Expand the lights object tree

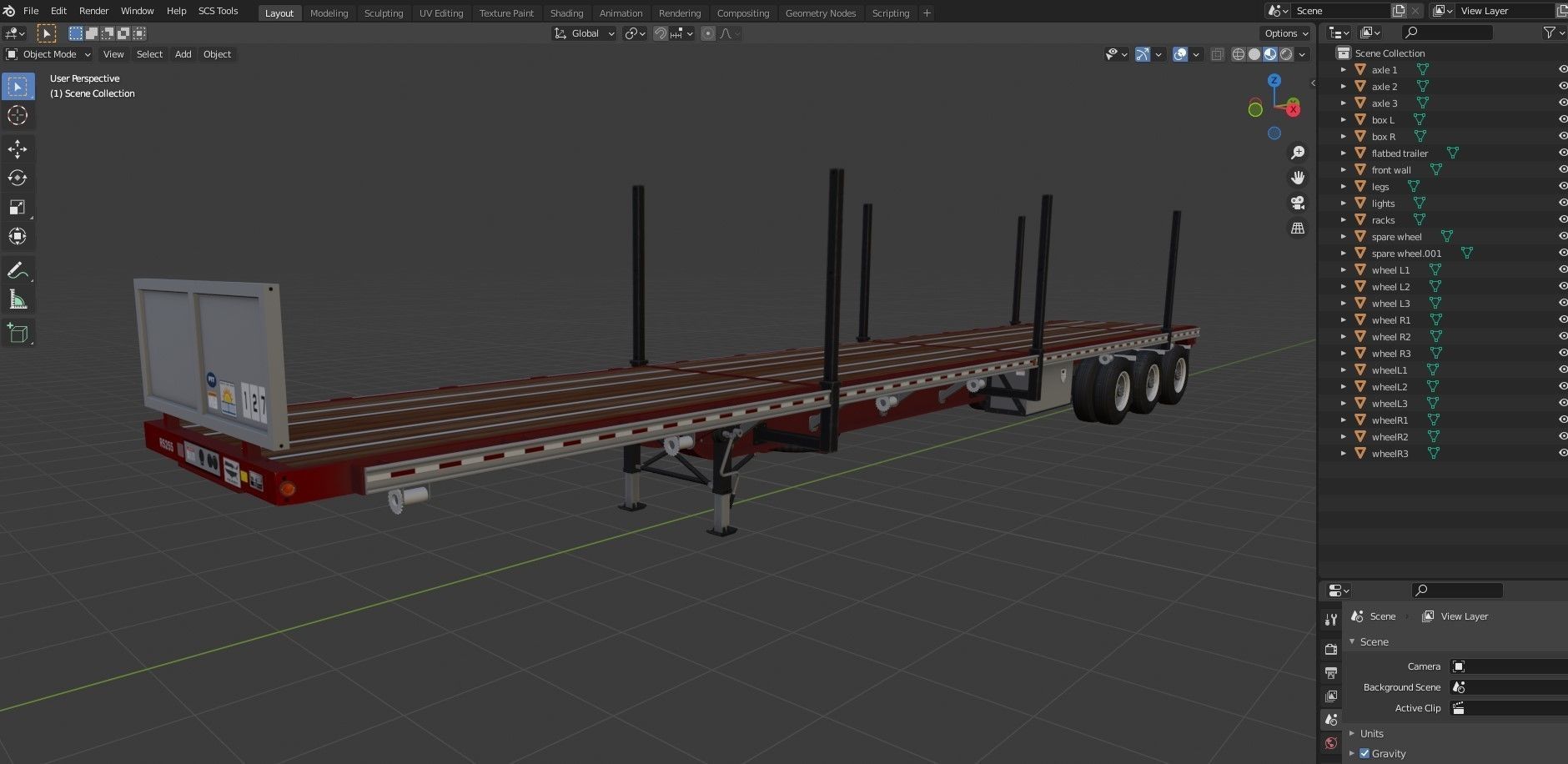pyautogui.click(x=1343, y=204)
